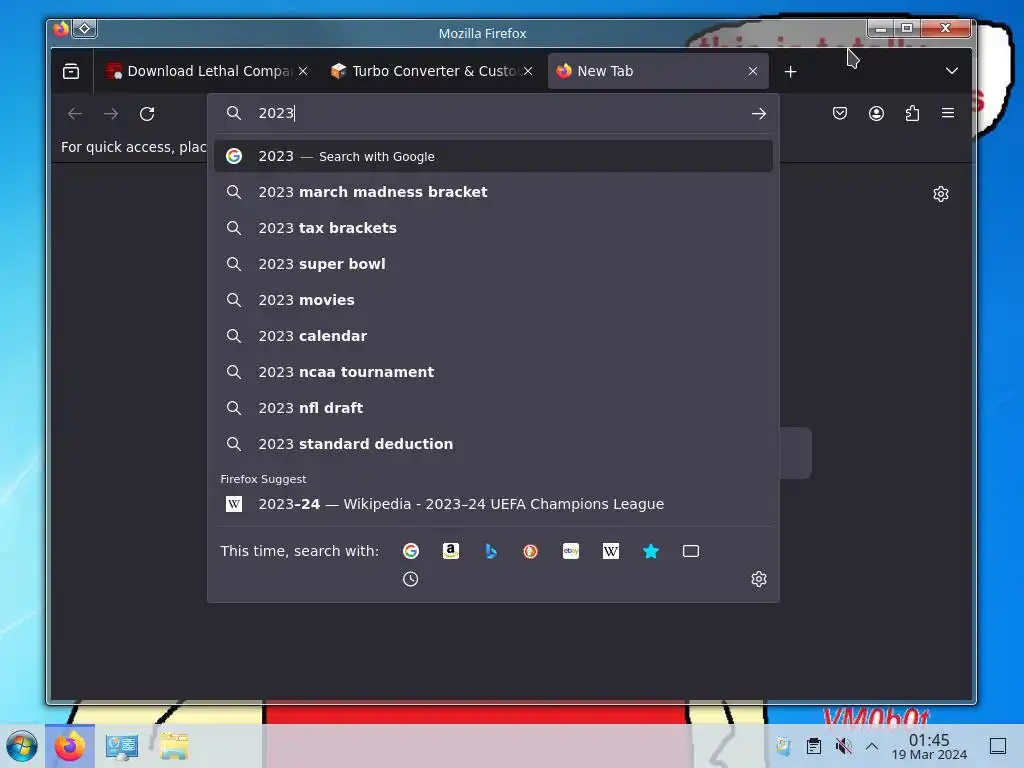Pick '2023 super bowl' suggestion
Viewport: 1024px width, 768px height.
(493, 264)
